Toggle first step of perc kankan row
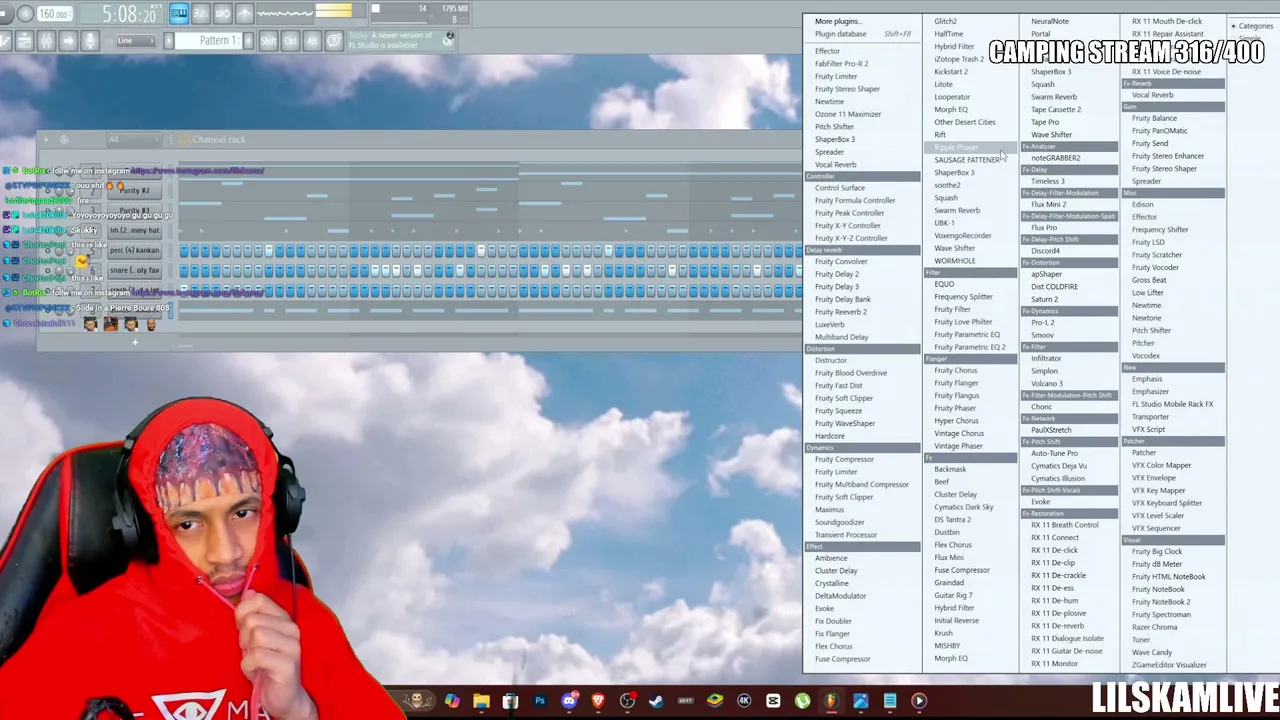1280x720 pixels. (x=184, y=250)
